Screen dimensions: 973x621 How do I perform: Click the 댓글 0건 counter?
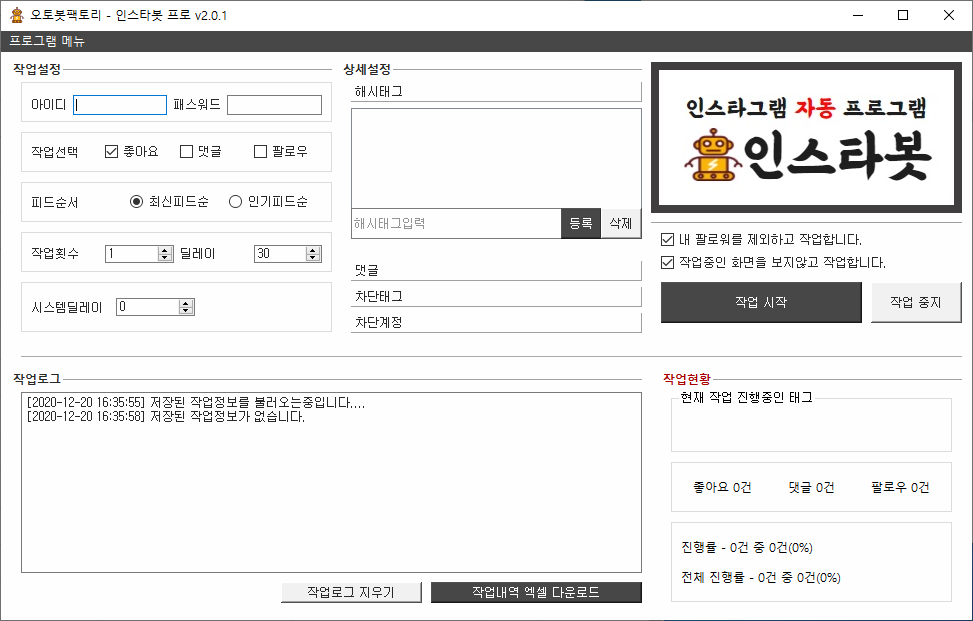812,488
